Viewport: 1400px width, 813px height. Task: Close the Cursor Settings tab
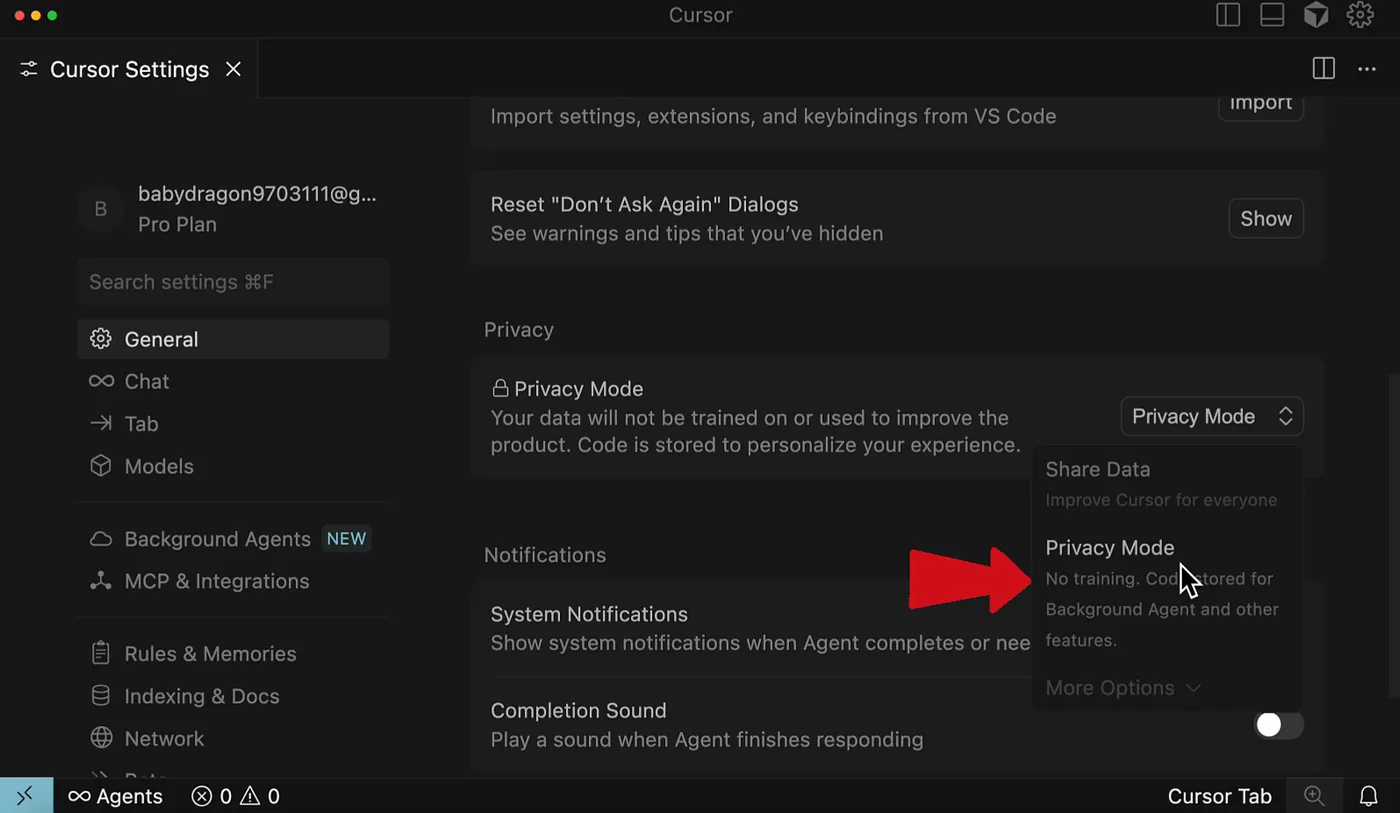(233, 69)
